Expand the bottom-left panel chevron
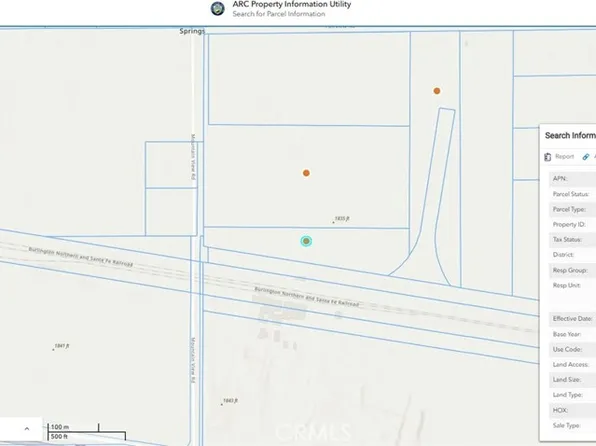 click(x=27, y=429)
